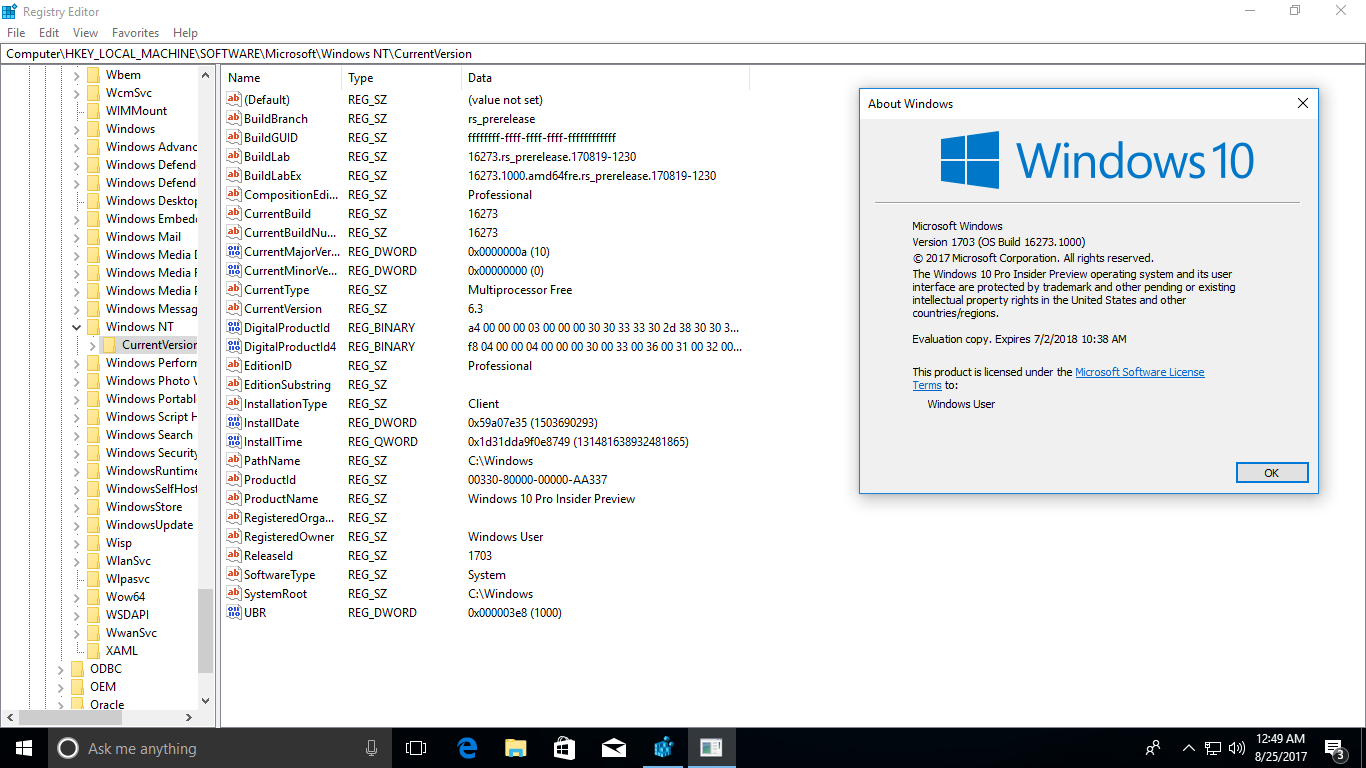
Task: Click the tree pane scroll right arrow
Action: point(190,717)
